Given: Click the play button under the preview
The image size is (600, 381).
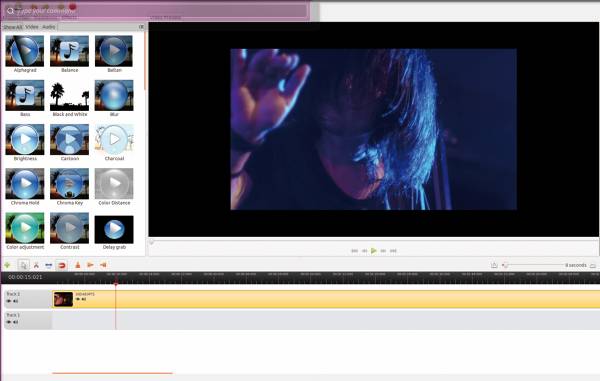Looking at the screenshot, I should (374, 251).
